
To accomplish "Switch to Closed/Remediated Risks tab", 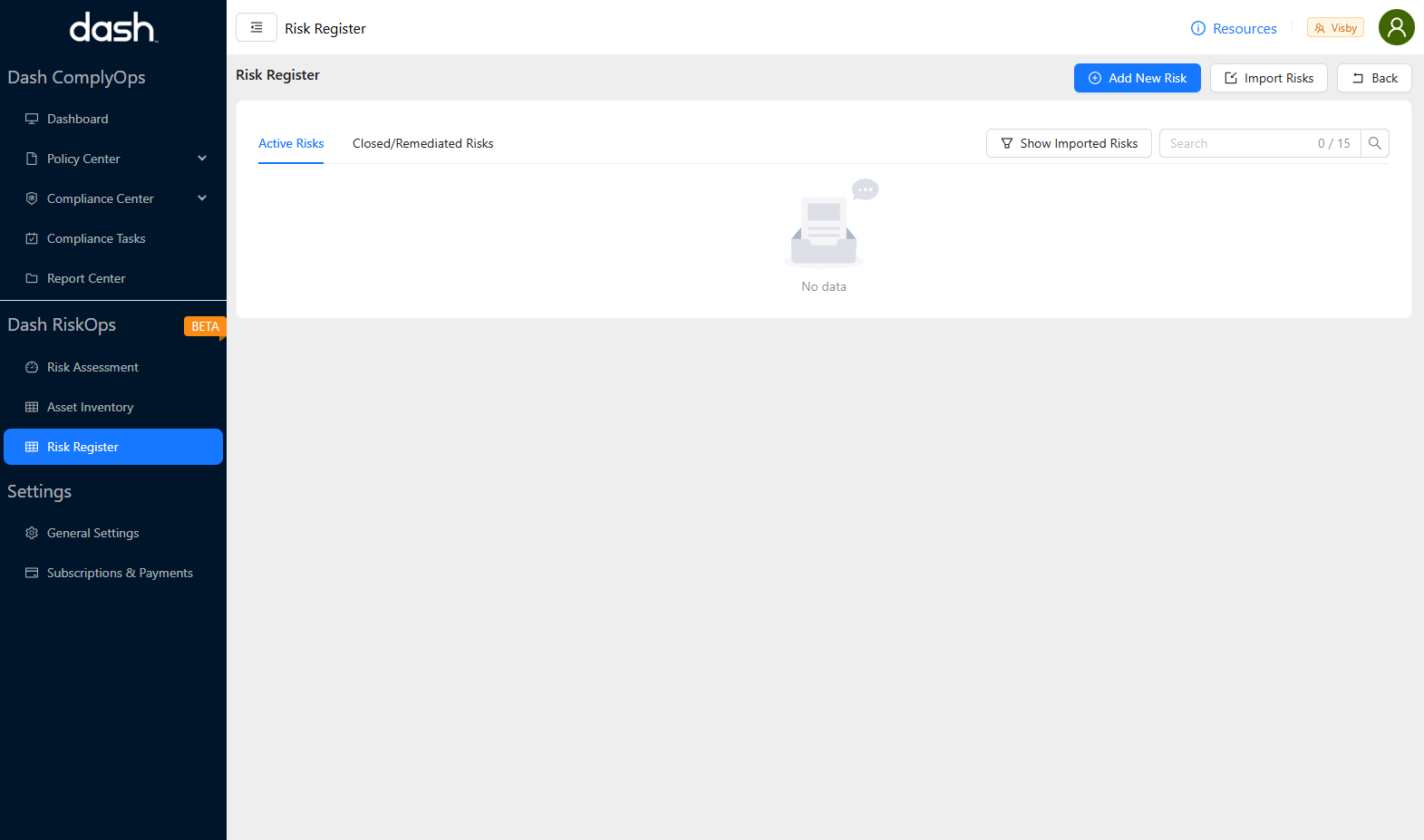I will [422, 143].
